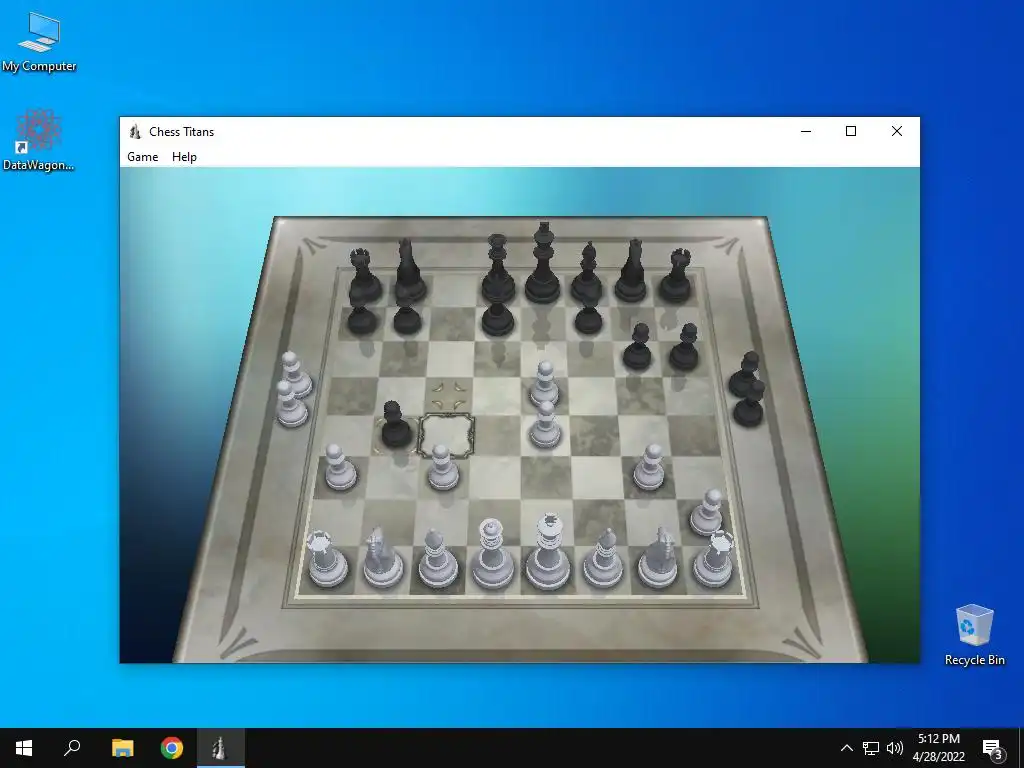
Task: Open the My Computer desktop icon
Action: click(x=39, y=42)
